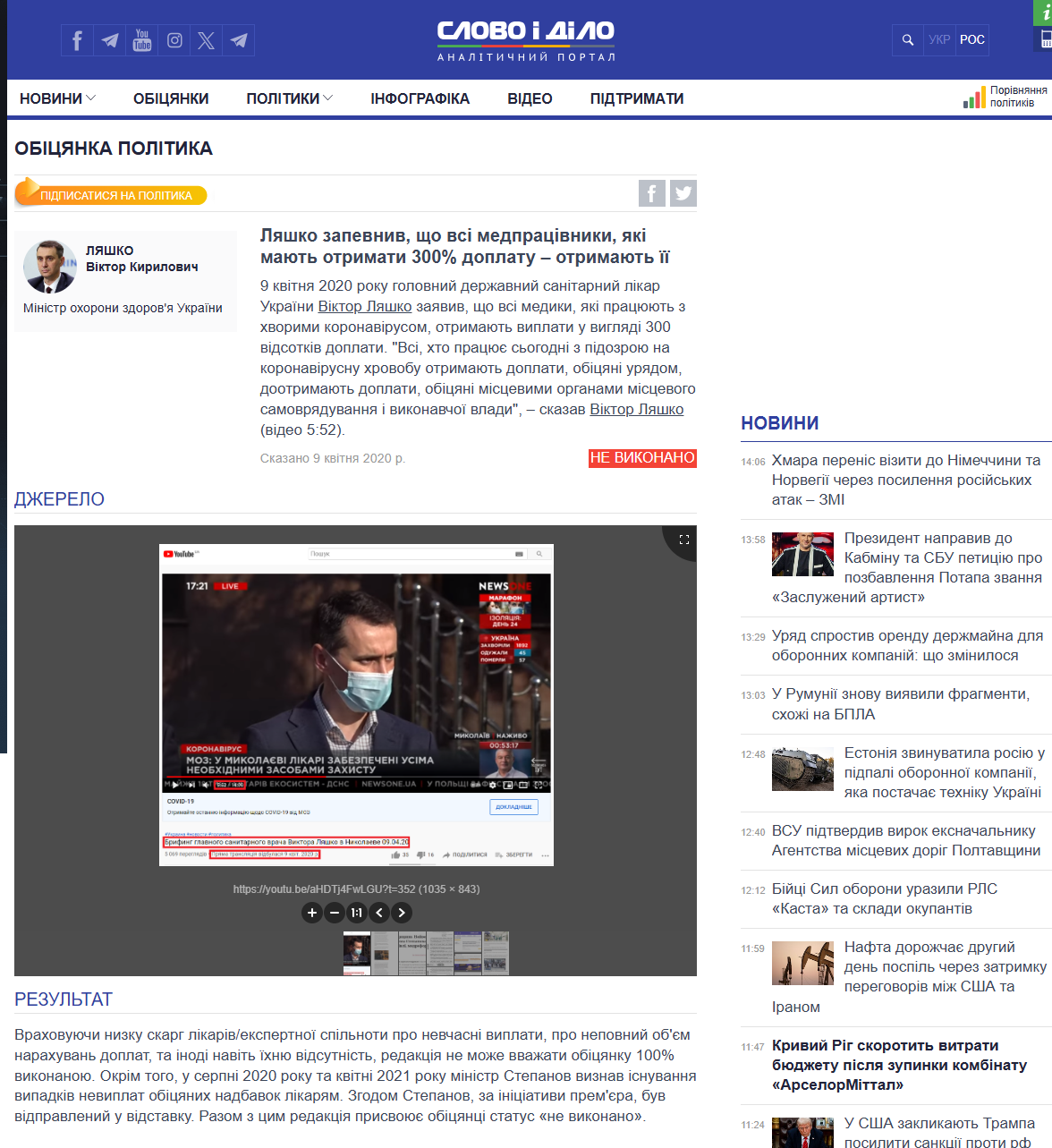This screenshot has height=1148, width=1052.
Task: Share promise via grey Twitter icon
Action: [x=683, y=193]
